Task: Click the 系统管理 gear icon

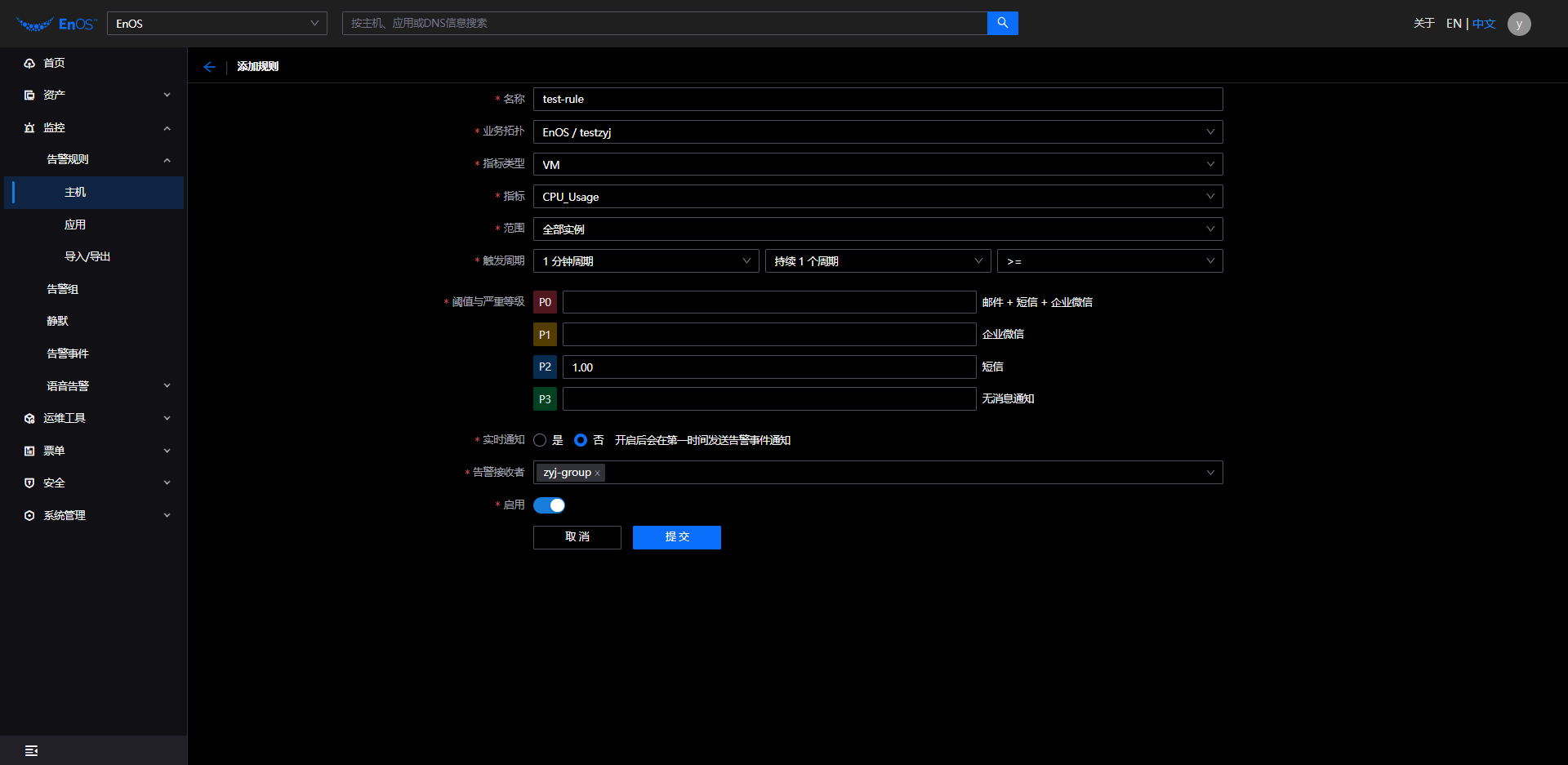Action: 29,515
